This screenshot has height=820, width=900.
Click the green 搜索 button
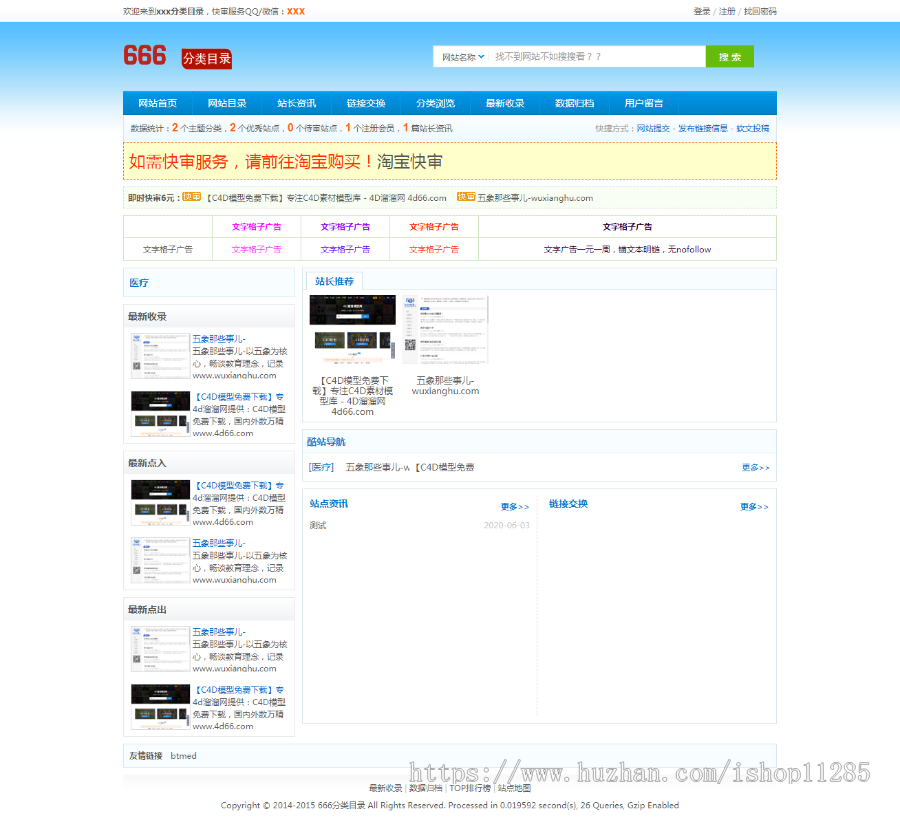pos(730,56)
